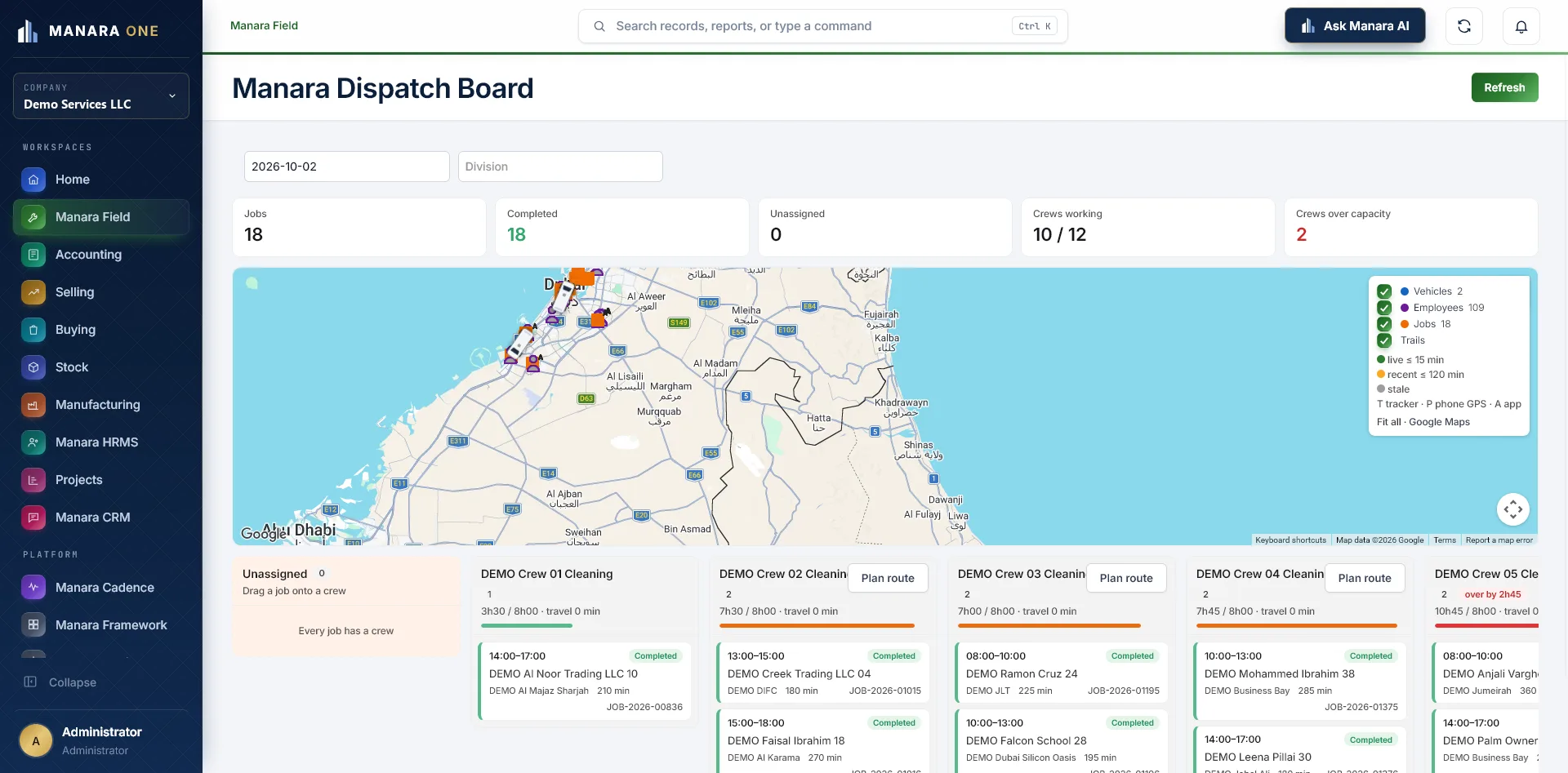The image size is (1568, 773).
Task: Open map Terms link
Action: click(1445, 540)
